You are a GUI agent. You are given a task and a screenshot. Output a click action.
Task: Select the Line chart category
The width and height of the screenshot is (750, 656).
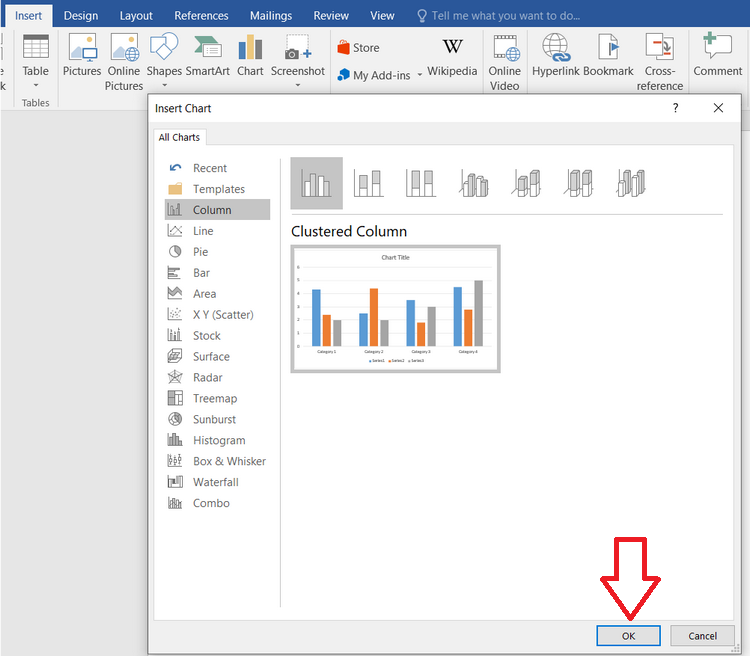[218, 231]
